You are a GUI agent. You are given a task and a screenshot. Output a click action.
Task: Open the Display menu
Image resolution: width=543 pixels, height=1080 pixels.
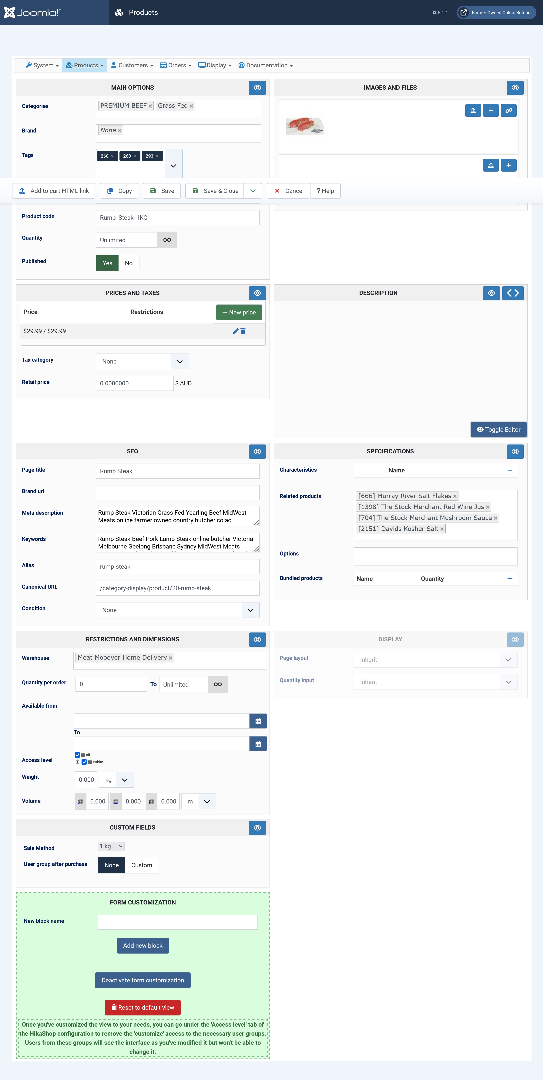pos(215,65)
